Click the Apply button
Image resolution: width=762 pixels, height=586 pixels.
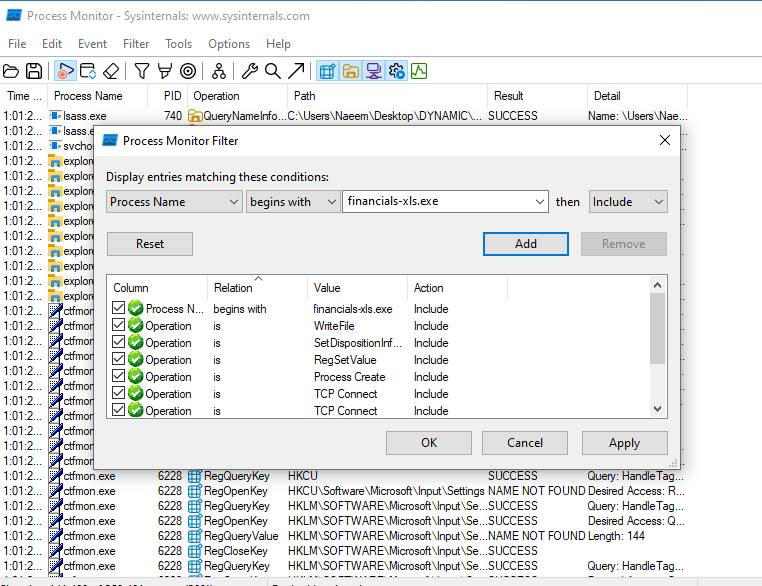[x=624, y=443]
